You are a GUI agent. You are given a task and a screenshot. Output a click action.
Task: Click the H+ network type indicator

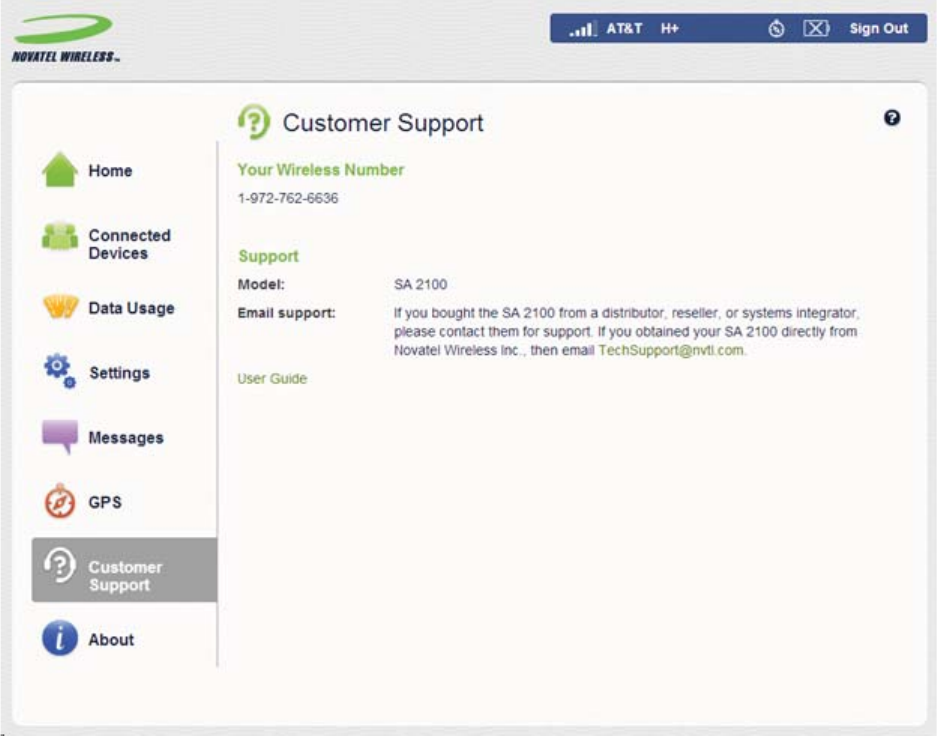(x=669, y=28)
